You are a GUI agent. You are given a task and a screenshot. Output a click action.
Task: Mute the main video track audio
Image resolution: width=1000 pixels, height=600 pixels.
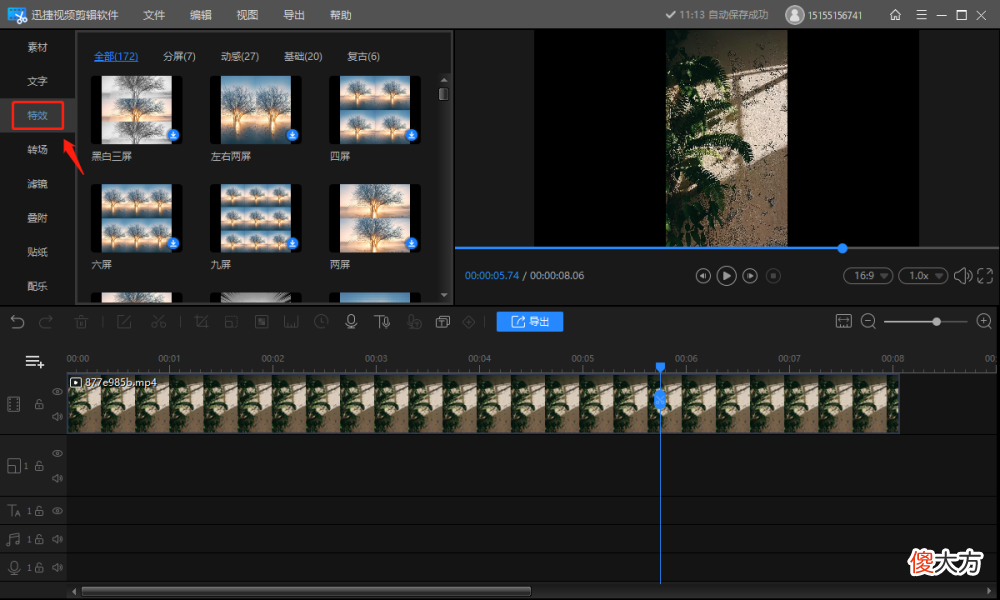(57, 416)
